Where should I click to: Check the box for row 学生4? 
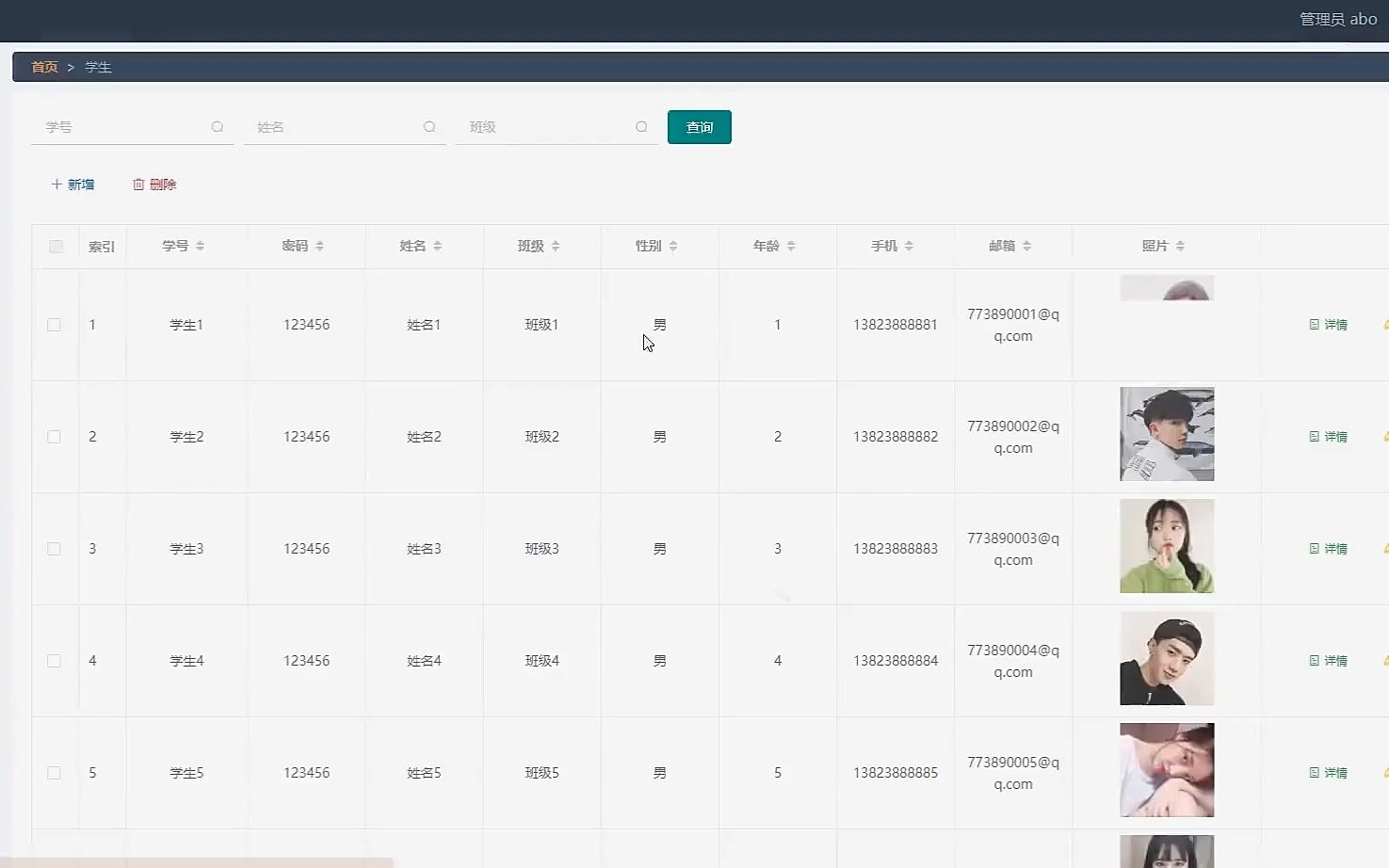click(54, 661)
